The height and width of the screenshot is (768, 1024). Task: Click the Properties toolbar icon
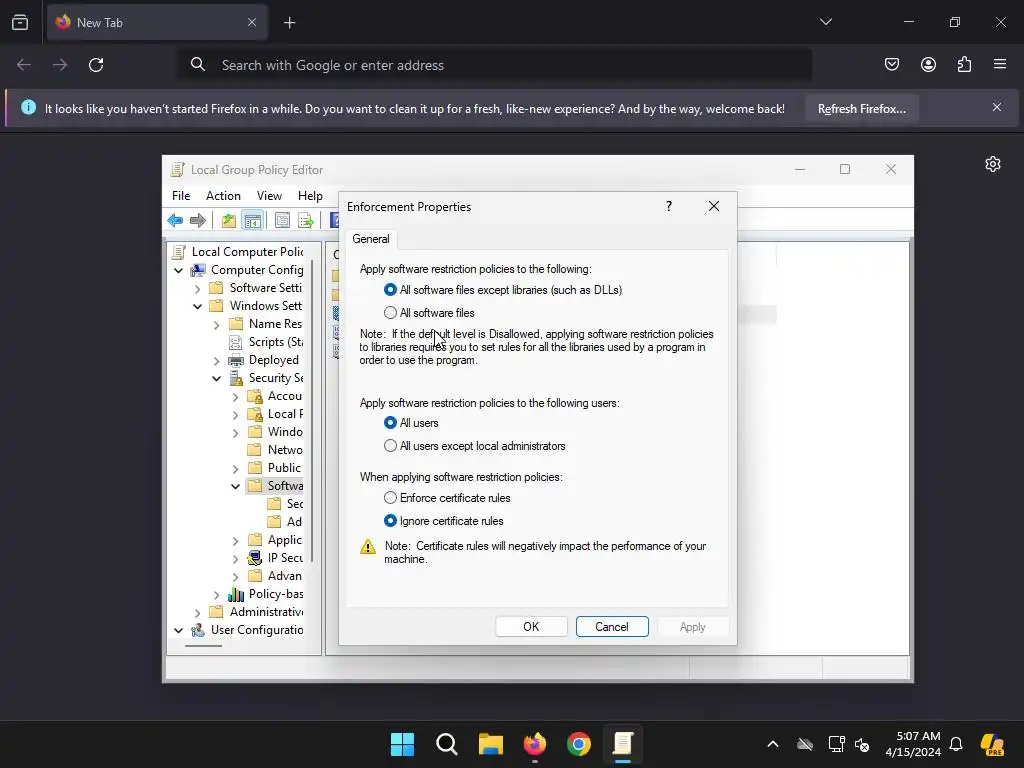(282, 221)
